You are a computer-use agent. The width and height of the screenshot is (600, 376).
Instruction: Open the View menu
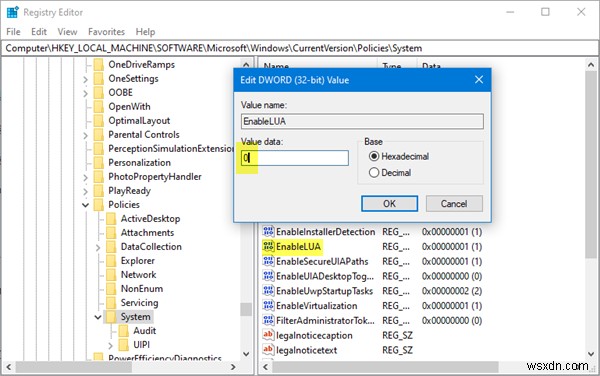[67, 32]
